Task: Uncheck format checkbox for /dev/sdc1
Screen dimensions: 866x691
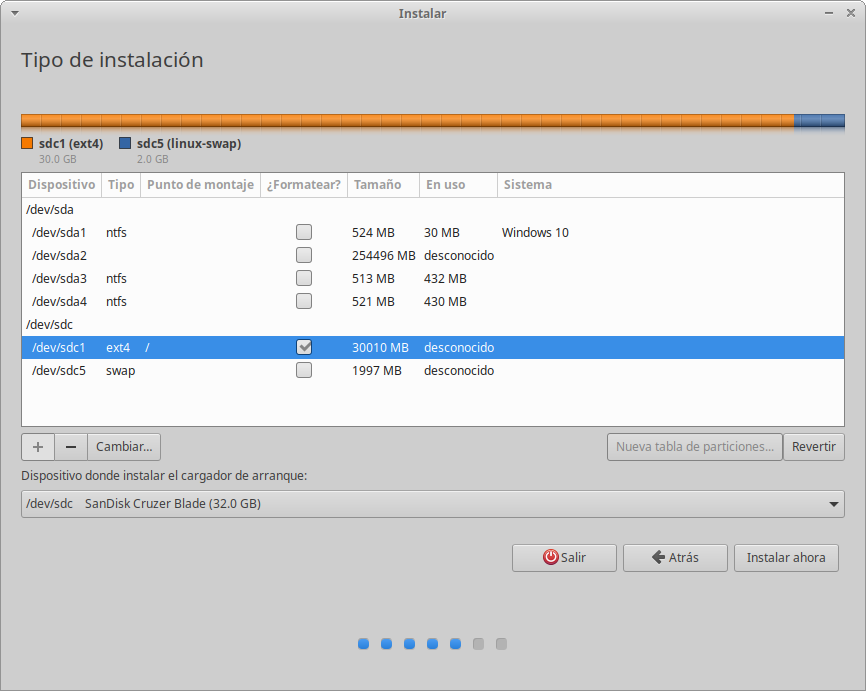Action: pos(304,348)
